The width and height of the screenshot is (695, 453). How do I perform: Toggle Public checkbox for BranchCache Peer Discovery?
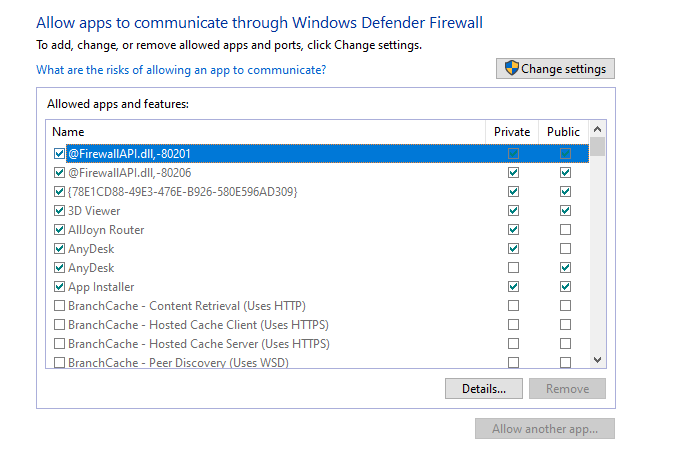tap(566, 363)
